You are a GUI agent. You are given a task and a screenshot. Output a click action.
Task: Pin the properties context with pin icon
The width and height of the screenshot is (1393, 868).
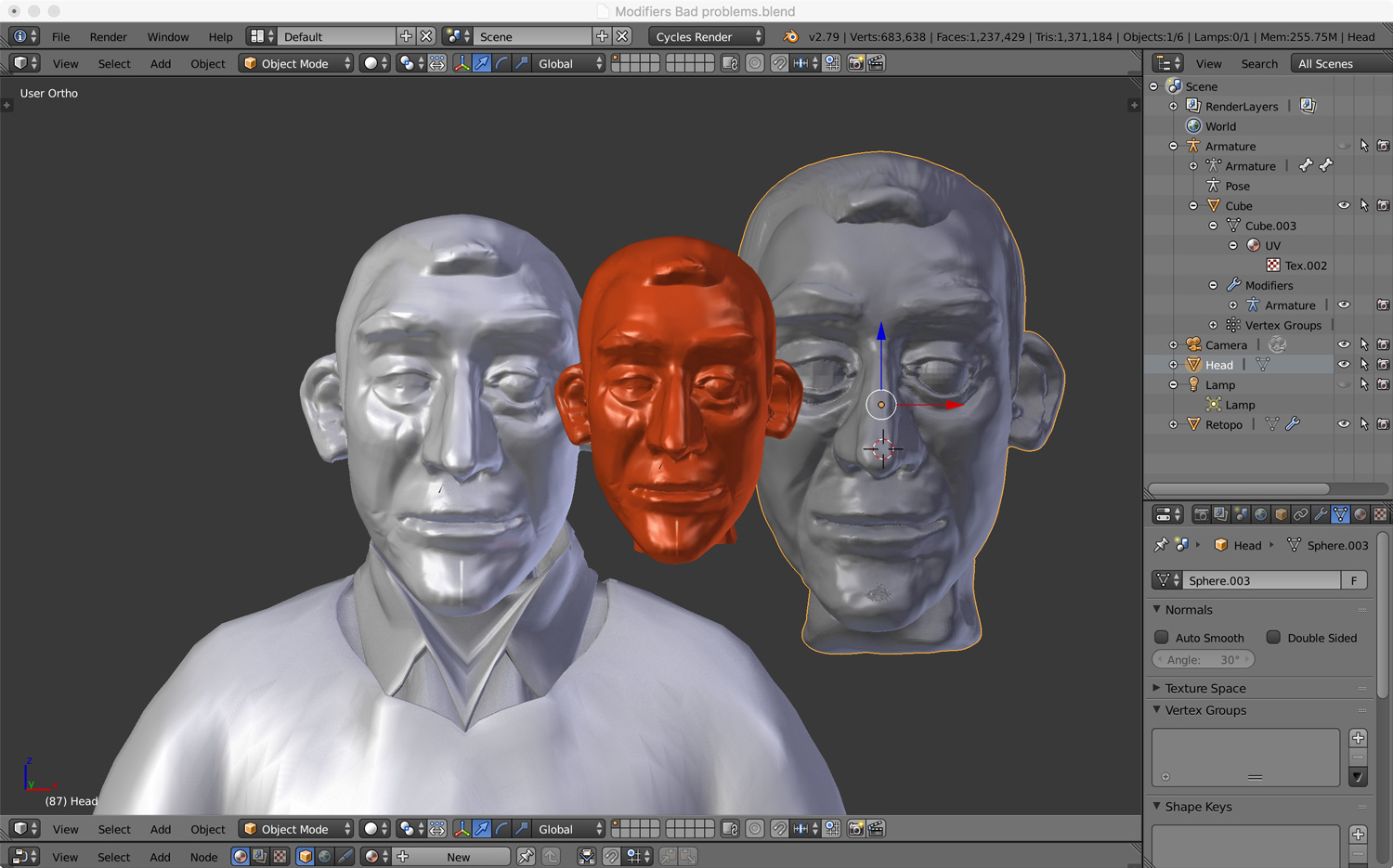[1161, 545]
